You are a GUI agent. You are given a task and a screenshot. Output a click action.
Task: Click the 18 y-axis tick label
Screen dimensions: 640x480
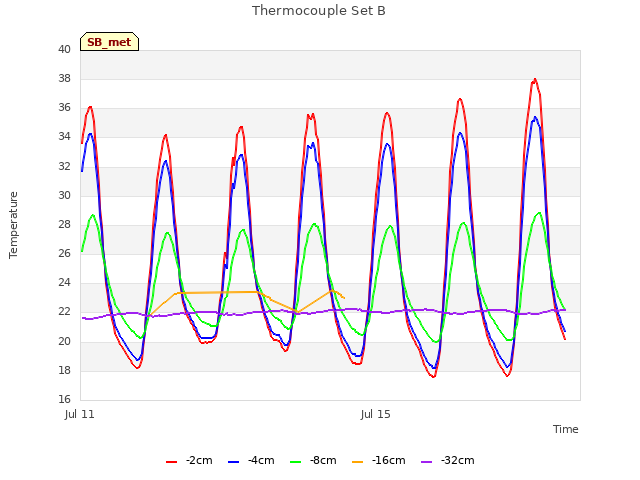tap(64, 370)
